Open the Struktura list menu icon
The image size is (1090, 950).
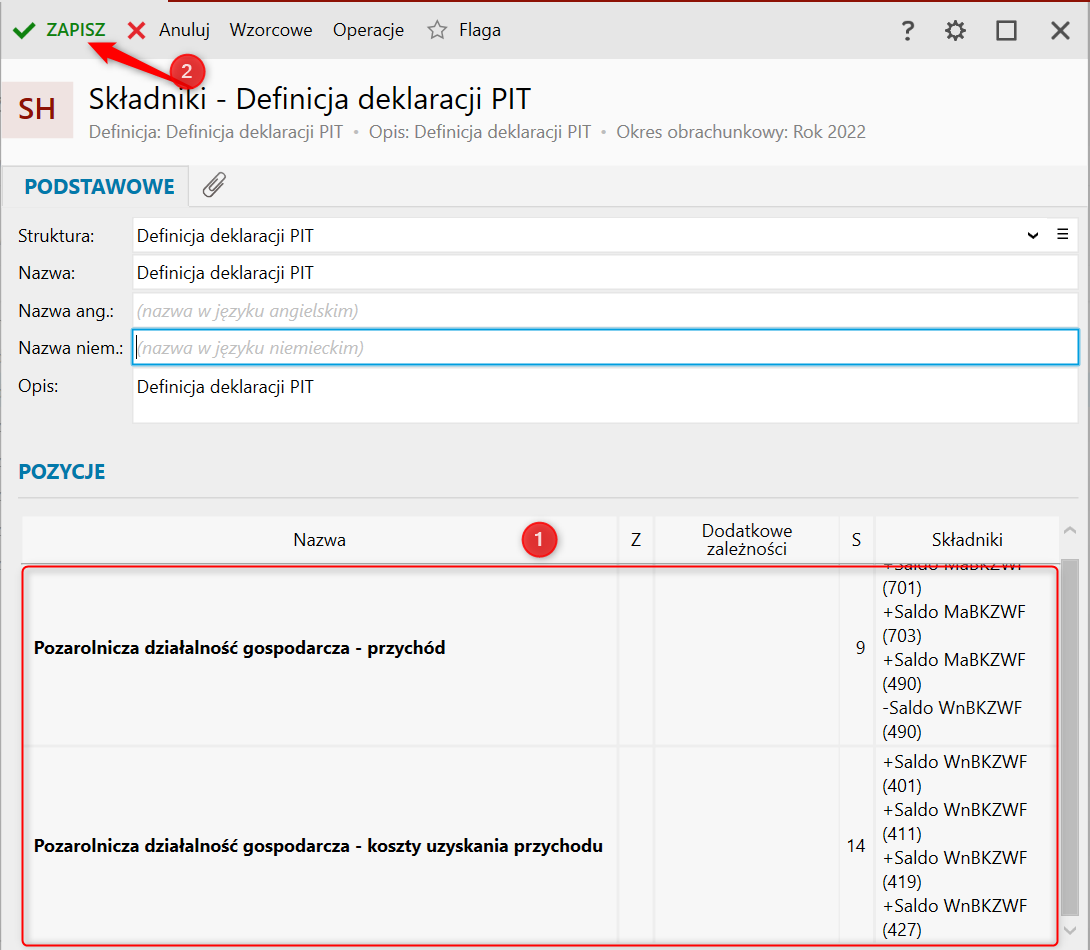1062,234
